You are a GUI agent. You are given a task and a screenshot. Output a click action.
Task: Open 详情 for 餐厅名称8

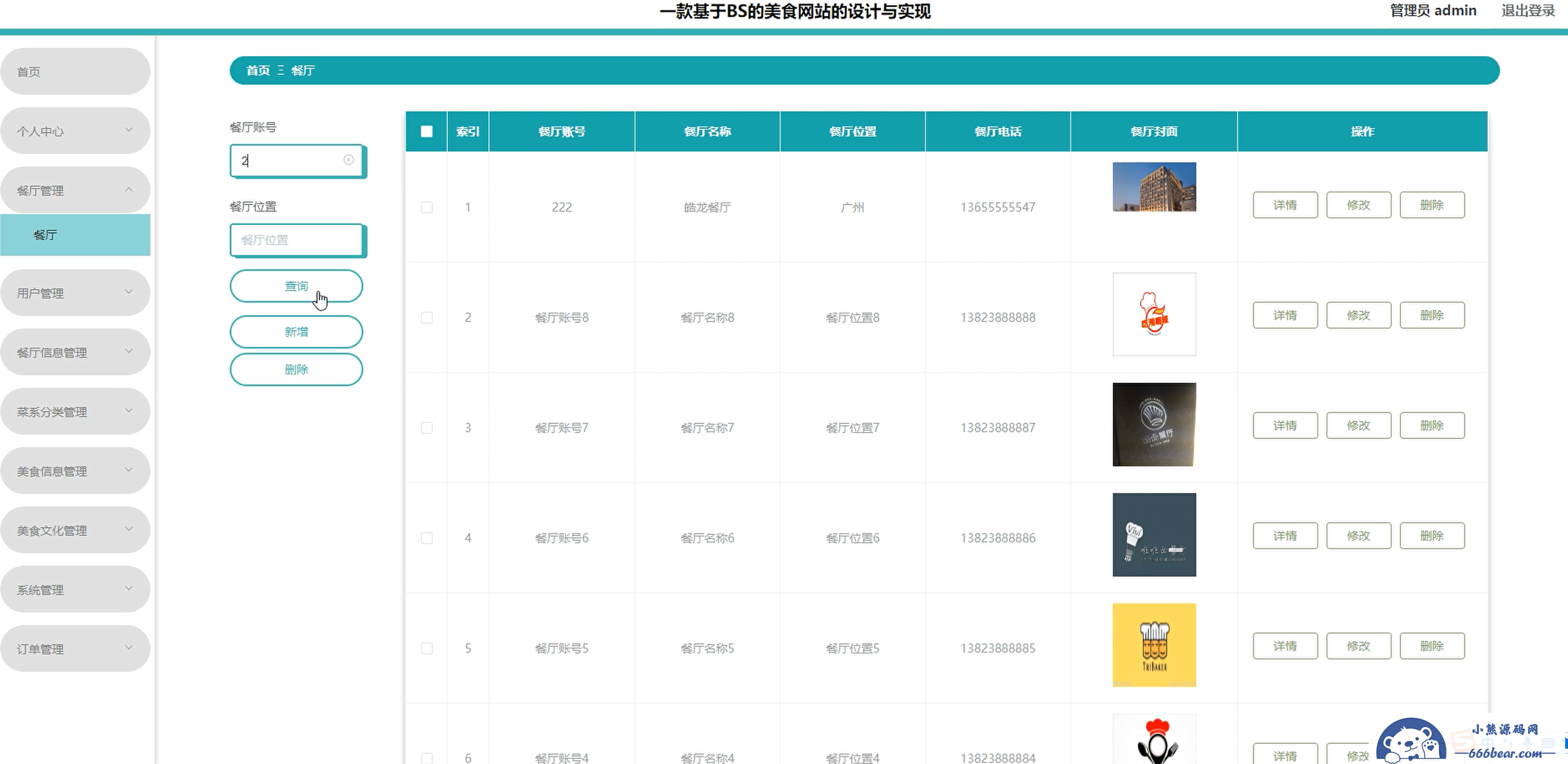click(1285, 315)
